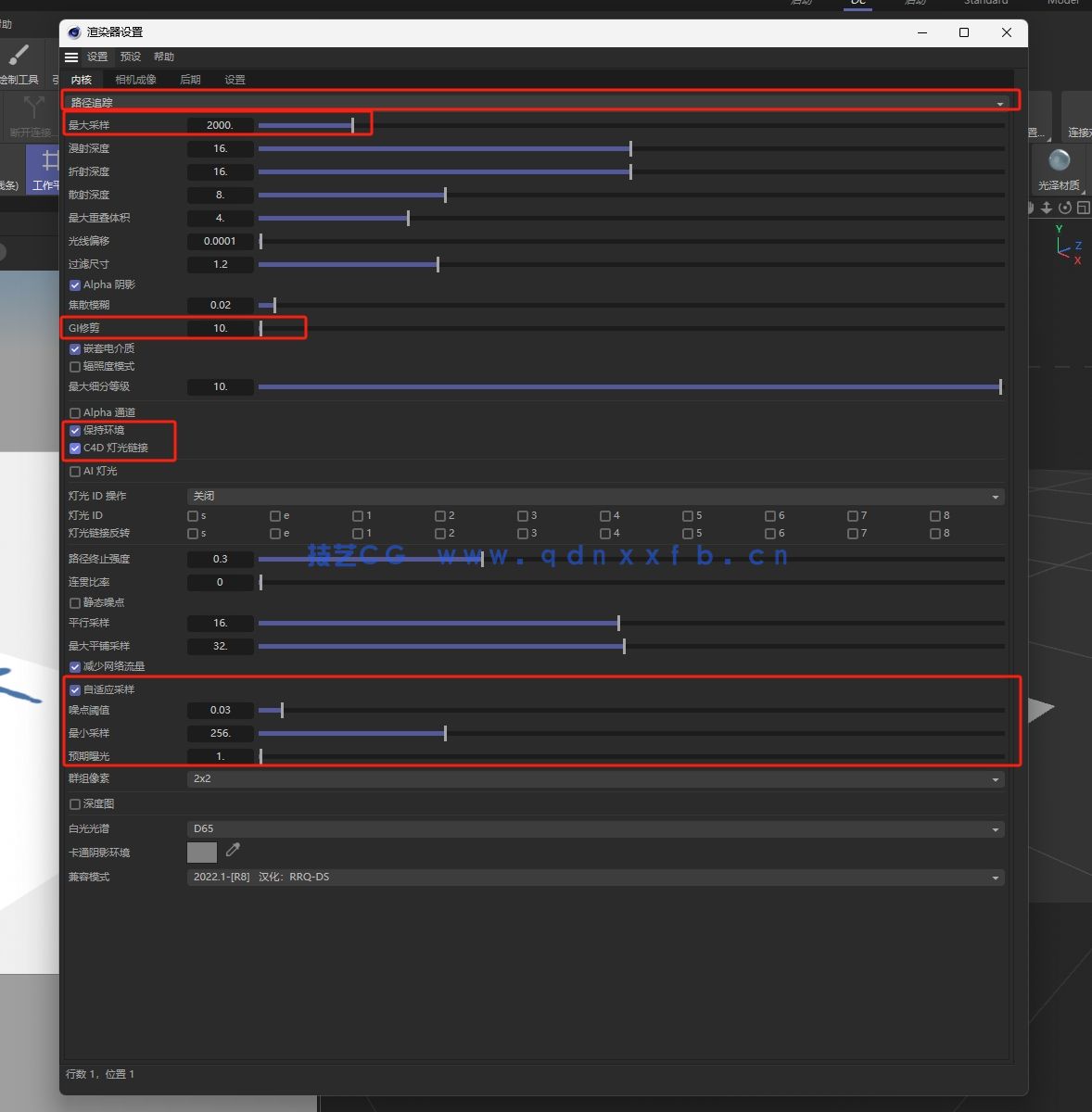Open the 帮助 menu in the render settings window
This screenshot has height=1112, width=1092.
[x=164, y=57]
